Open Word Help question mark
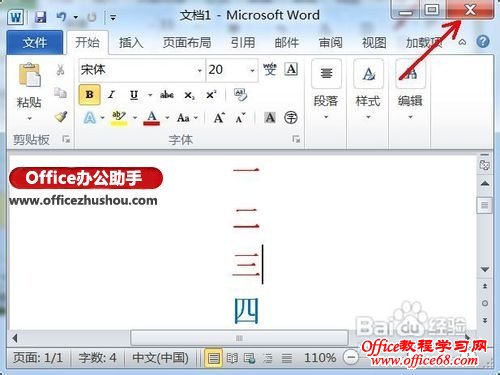 [x=483, y=42]
